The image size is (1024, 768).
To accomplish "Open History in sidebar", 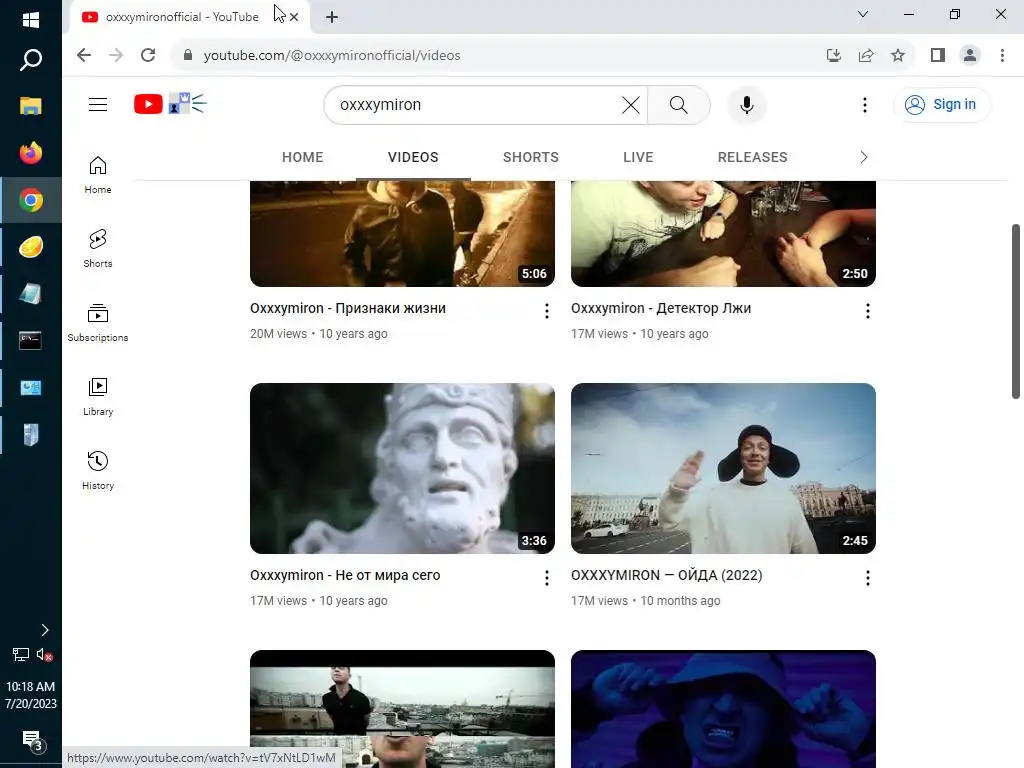I will pyautogui.click(x=98, y=470).
